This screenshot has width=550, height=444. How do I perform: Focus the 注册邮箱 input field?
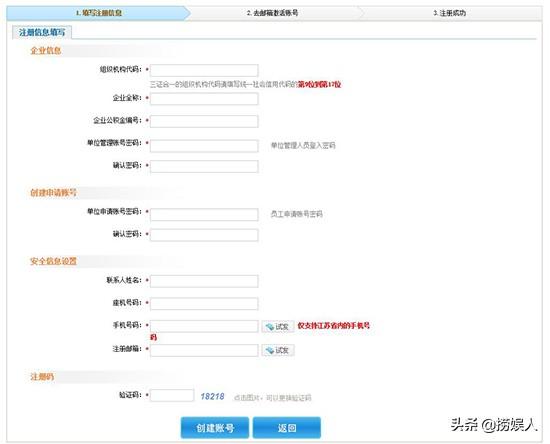tap(204, 350)
